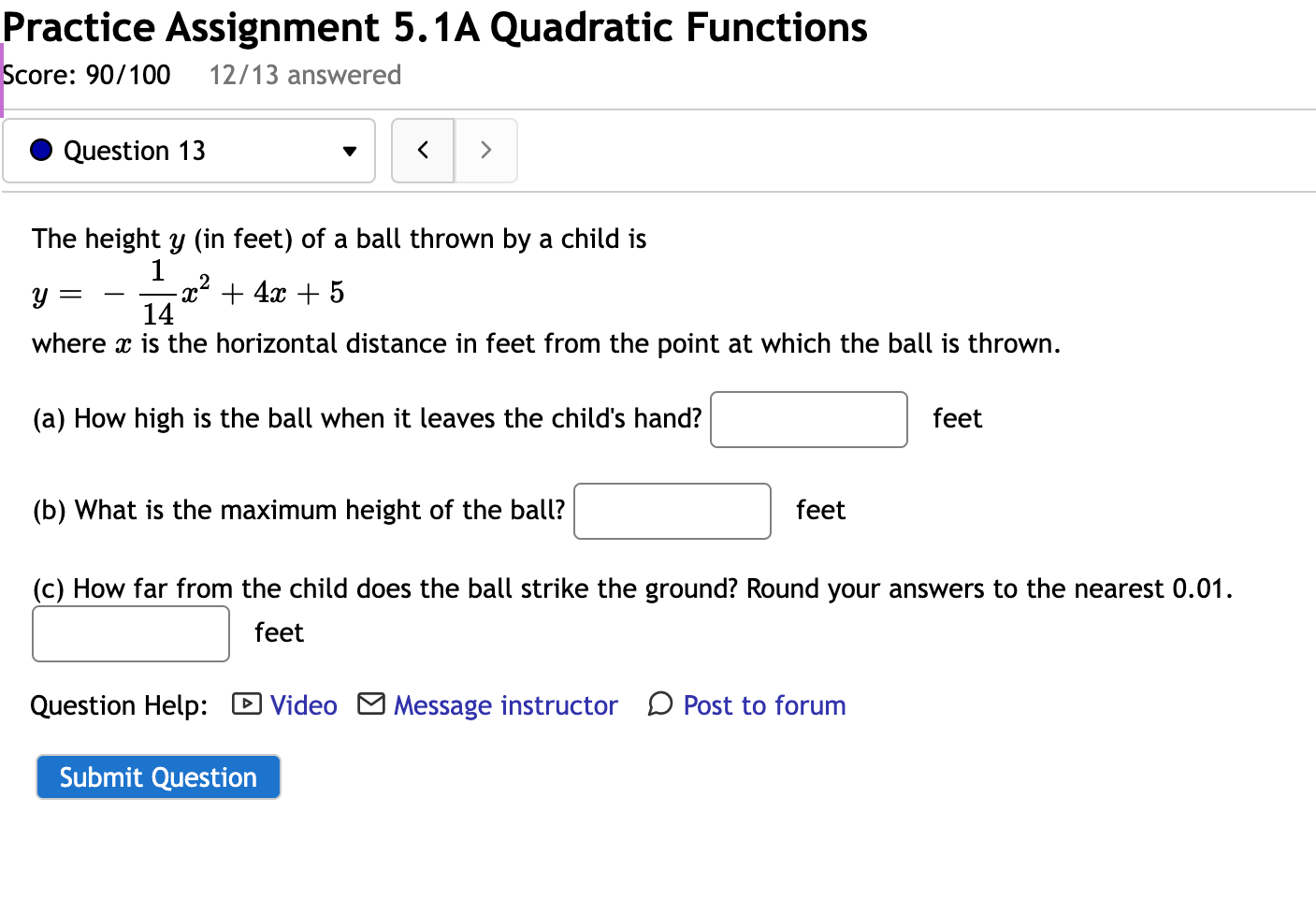The image size is (1316, 914).
Task: Click the answer box for part (c)
Action: tap(130, 633)
